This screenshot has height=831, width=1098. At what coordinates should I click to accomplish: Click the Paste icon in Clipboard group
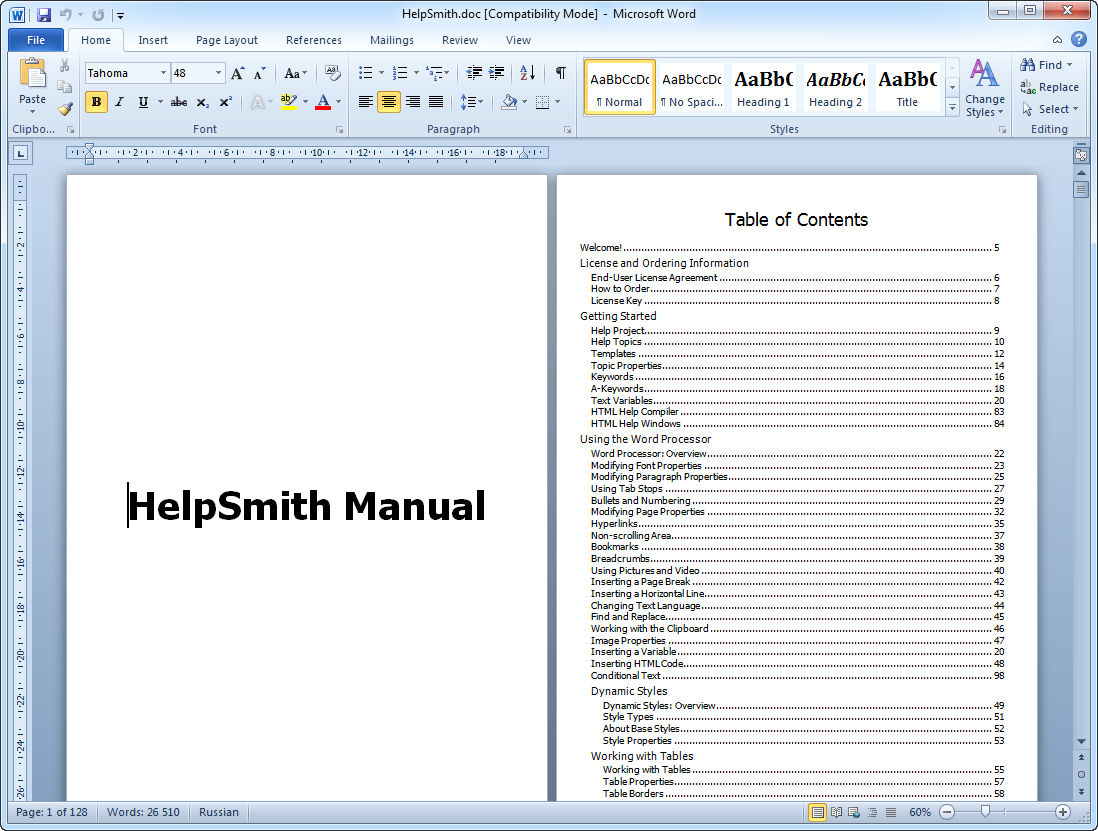pos(32,75)
